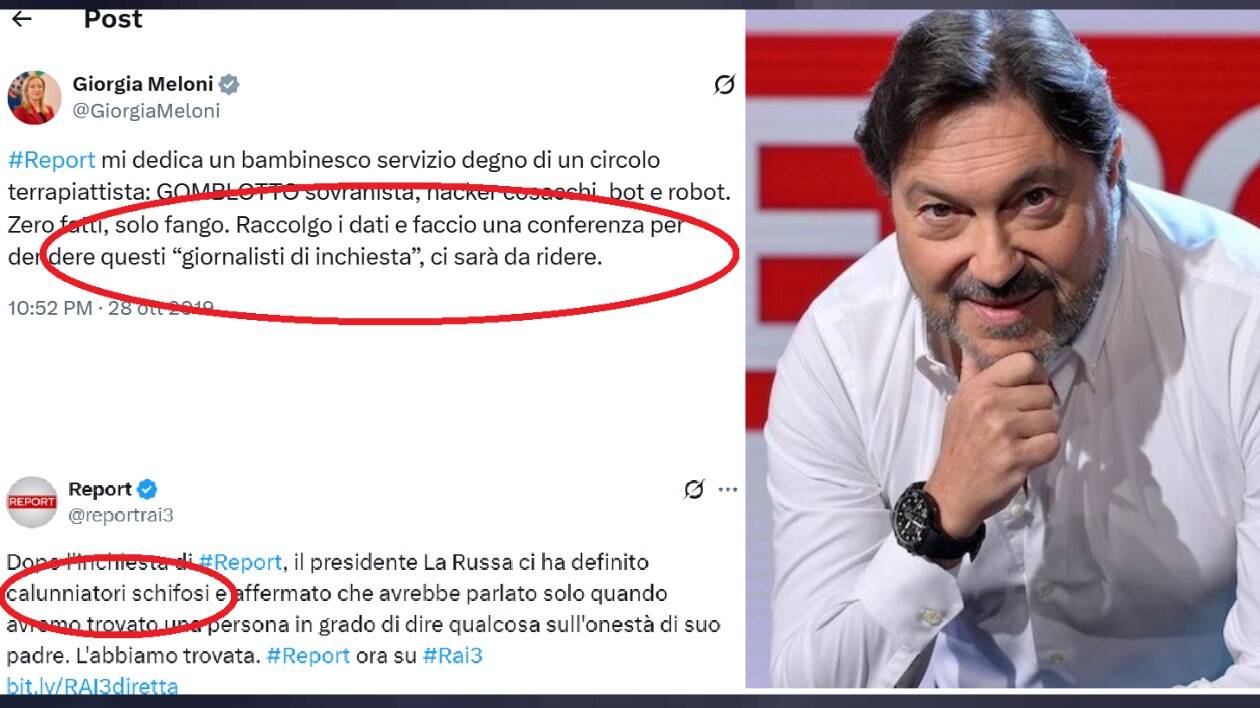
Task: Click the Report display name
Action: click(x=100, y=489)
